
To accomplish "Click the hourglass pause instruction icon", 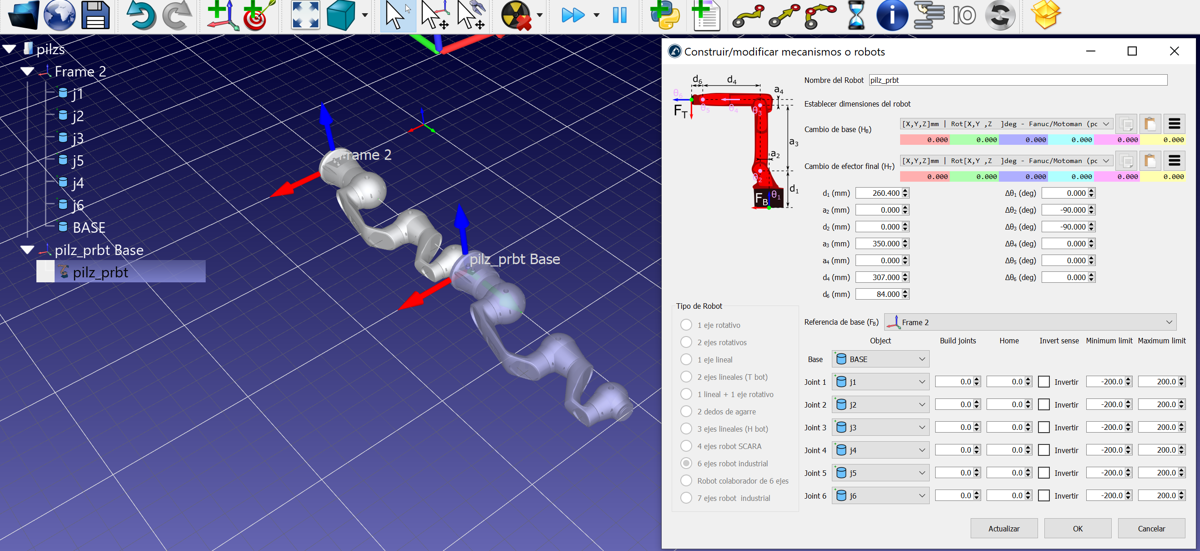I will (x=856, y=15).
